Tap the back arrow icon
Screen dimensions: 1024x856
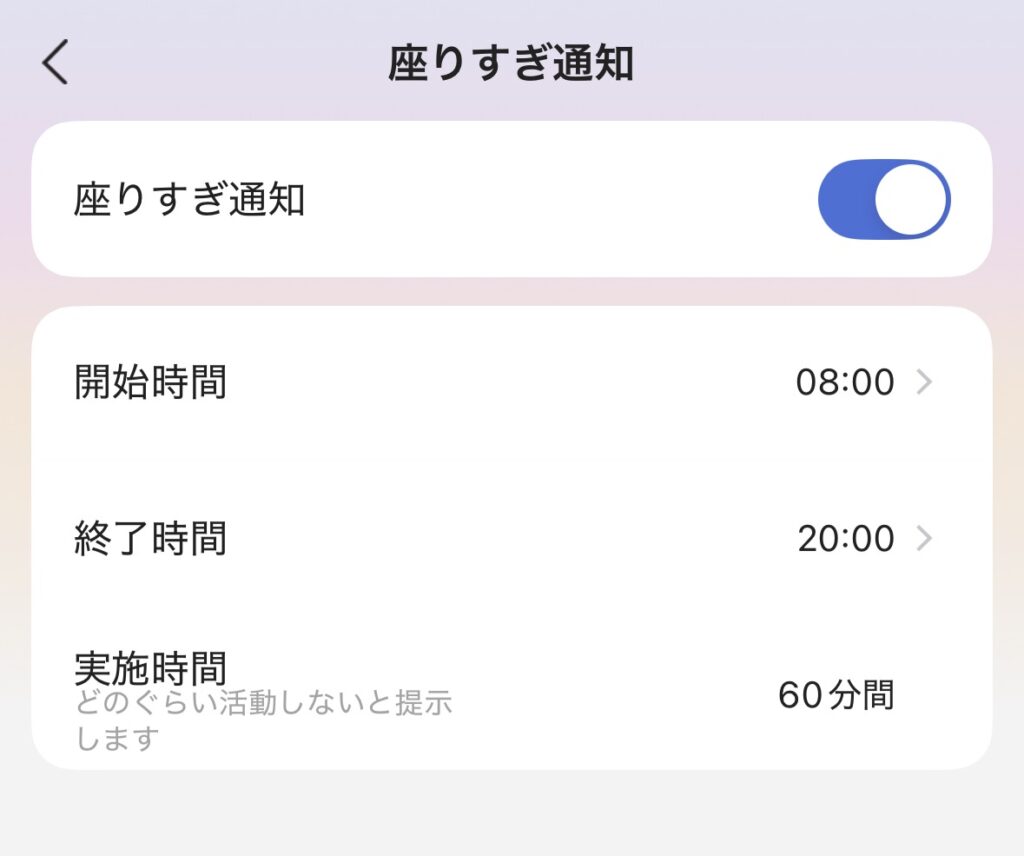56,64
